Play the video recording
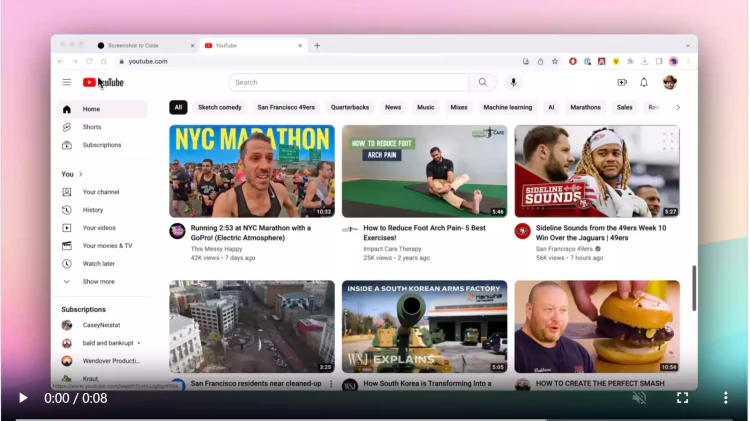 pos(23,398)
